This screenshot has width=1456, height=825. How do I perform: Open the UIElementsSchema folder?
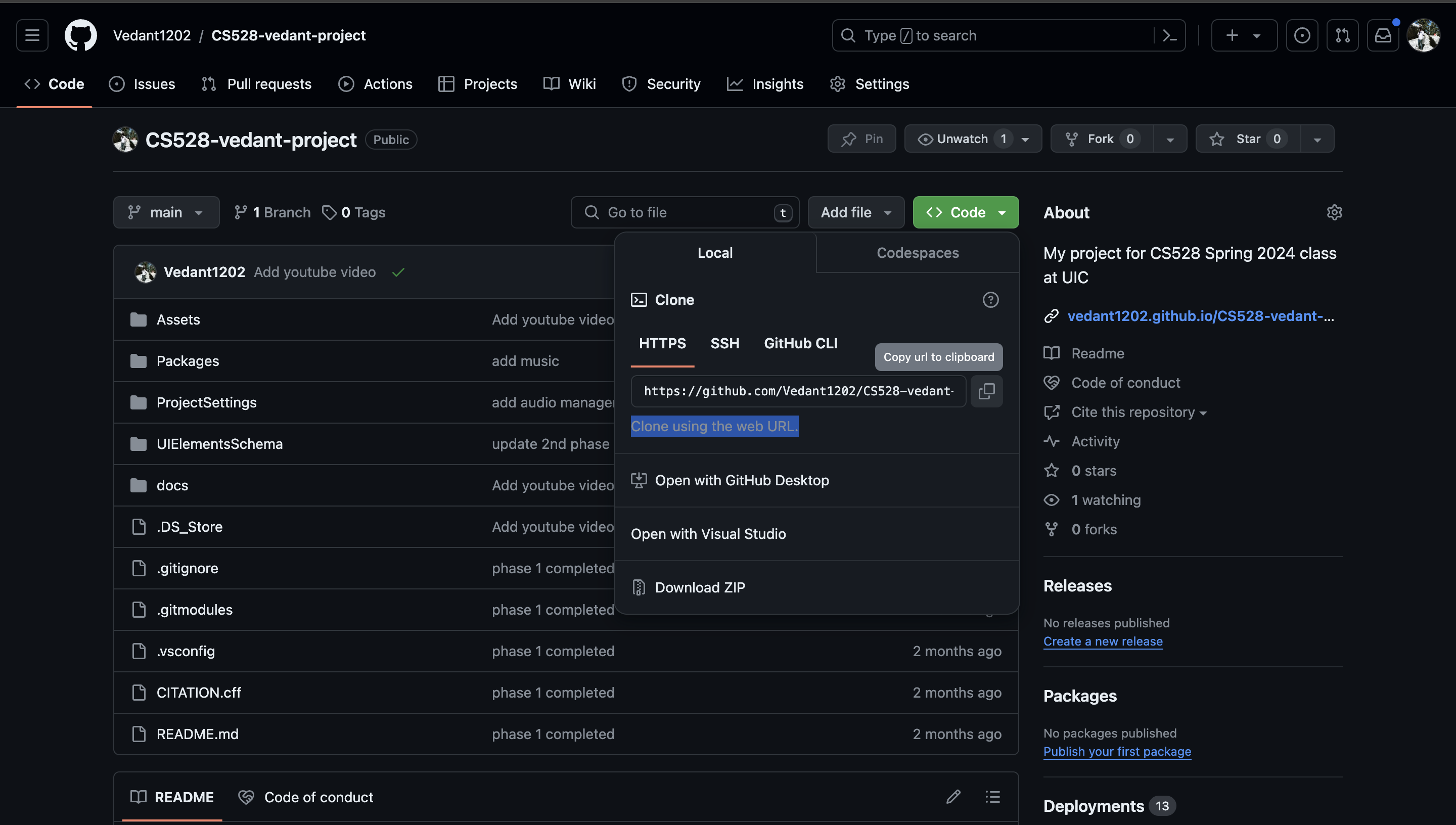[219, 444]
